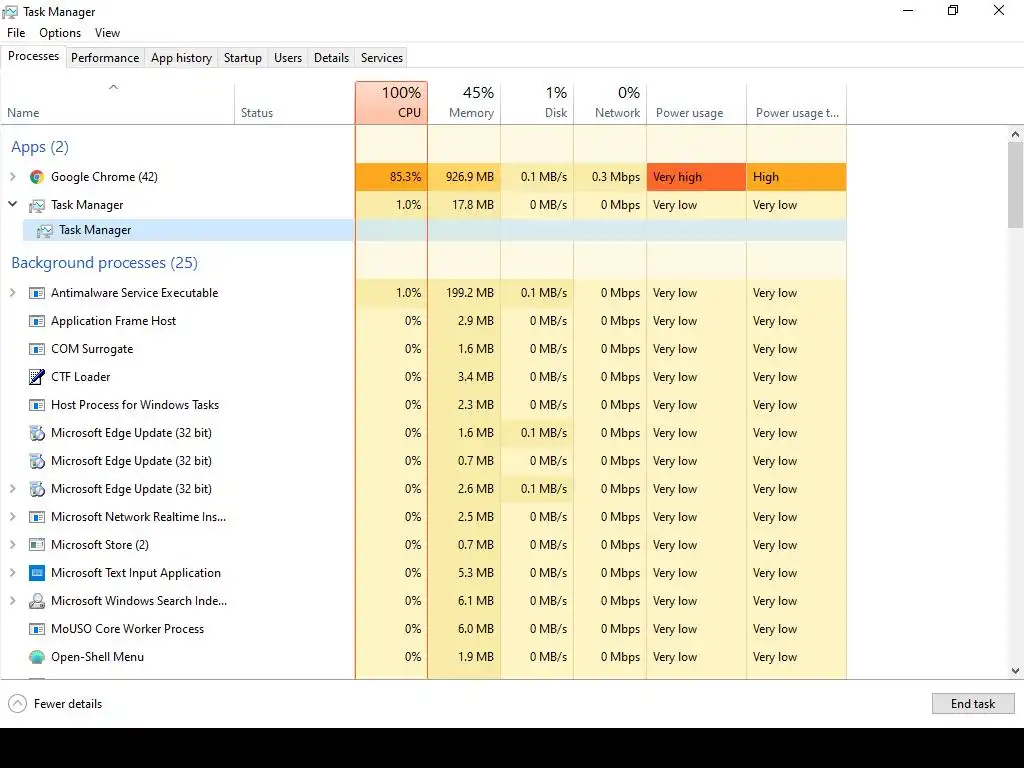The height and width of the screenshot is (768, 1024).
Task: Click Microsoft Network Realtime Inspection icon
Action: point(37,517)
